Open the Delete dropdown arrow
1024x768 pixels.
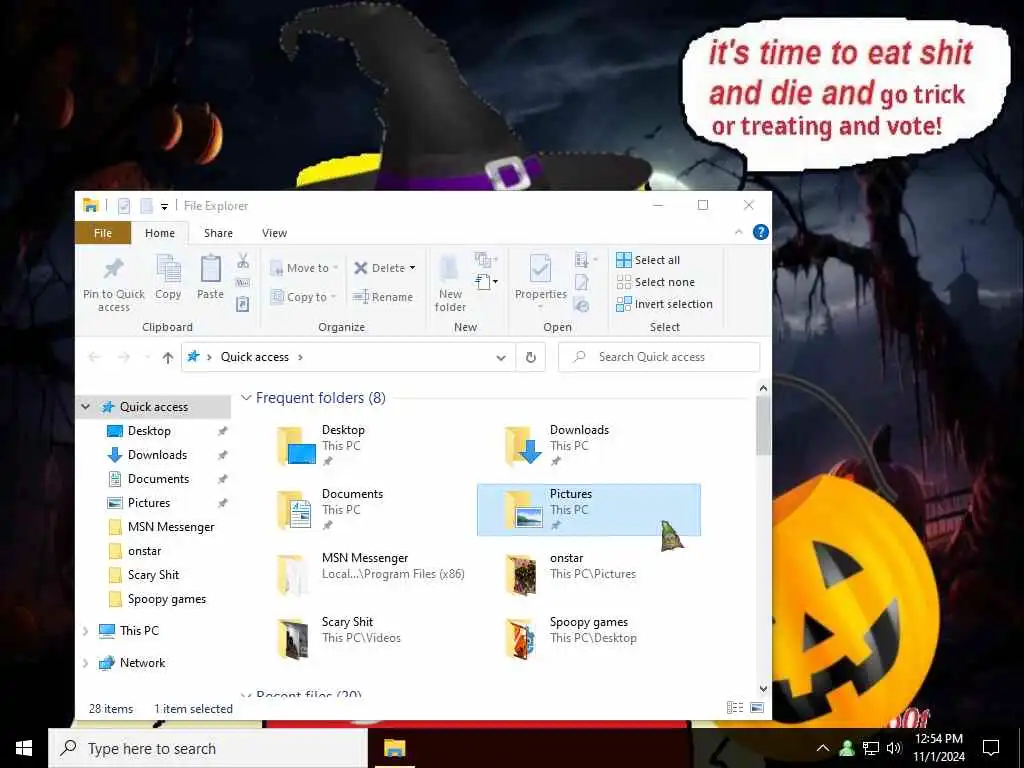tap(412, 268)
